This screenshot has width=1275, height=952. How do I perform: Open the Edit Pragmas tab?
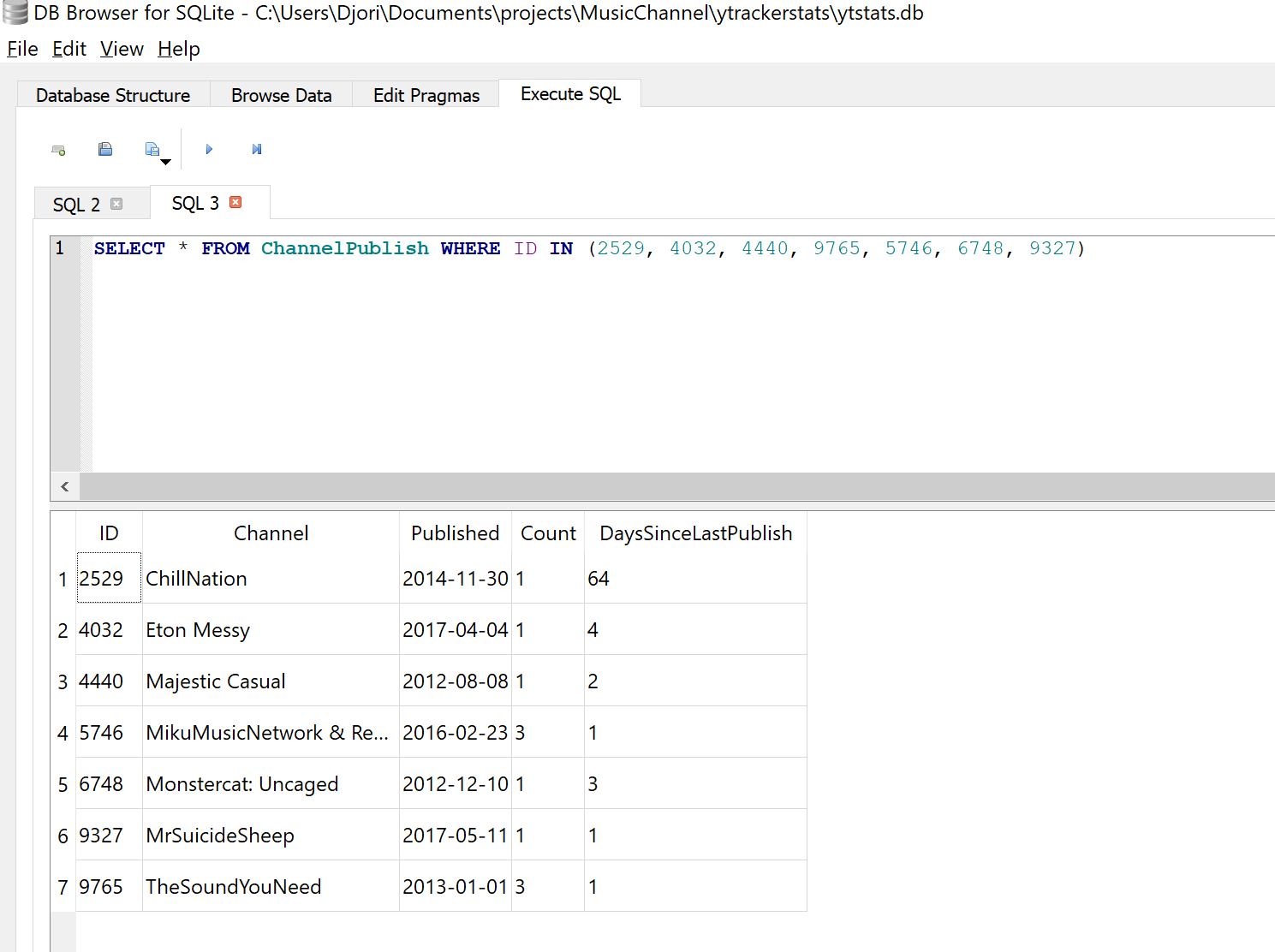(426, 95)
